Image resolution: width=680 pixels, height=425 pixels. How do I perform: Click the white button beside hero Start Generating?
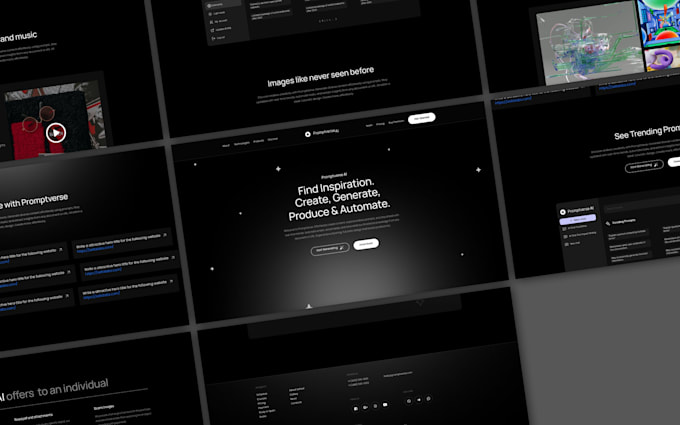tap(366, 244)
